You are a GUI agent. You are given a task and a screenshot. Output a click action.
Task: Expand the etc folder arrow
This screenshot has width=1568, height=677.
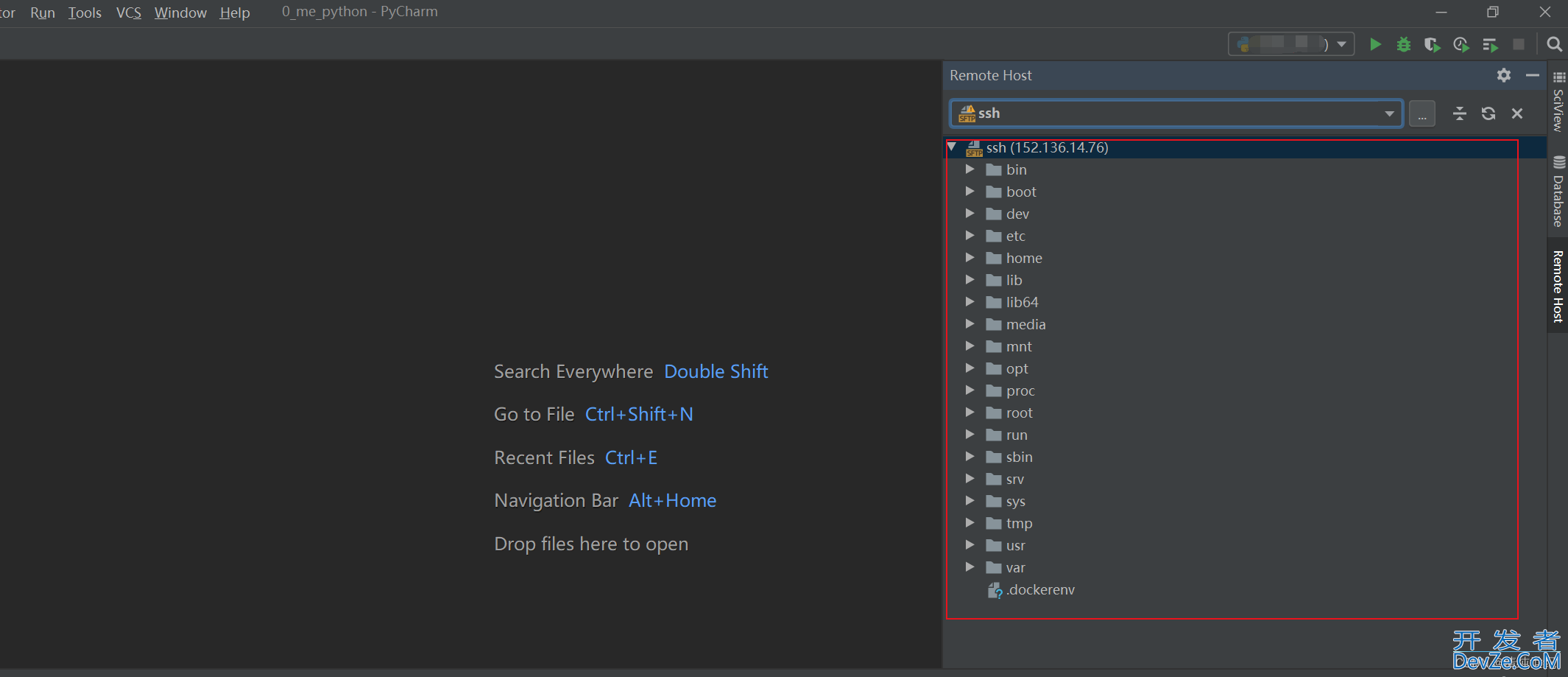(970, 236)
